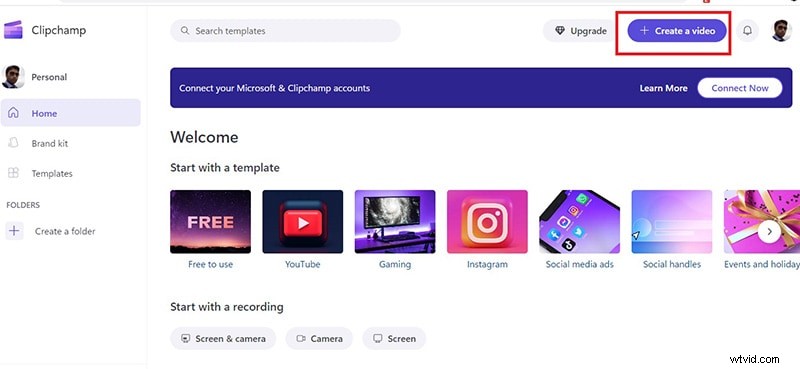
Task: Open the Instagram template thumbnail
Action: [x=487, y=222]
